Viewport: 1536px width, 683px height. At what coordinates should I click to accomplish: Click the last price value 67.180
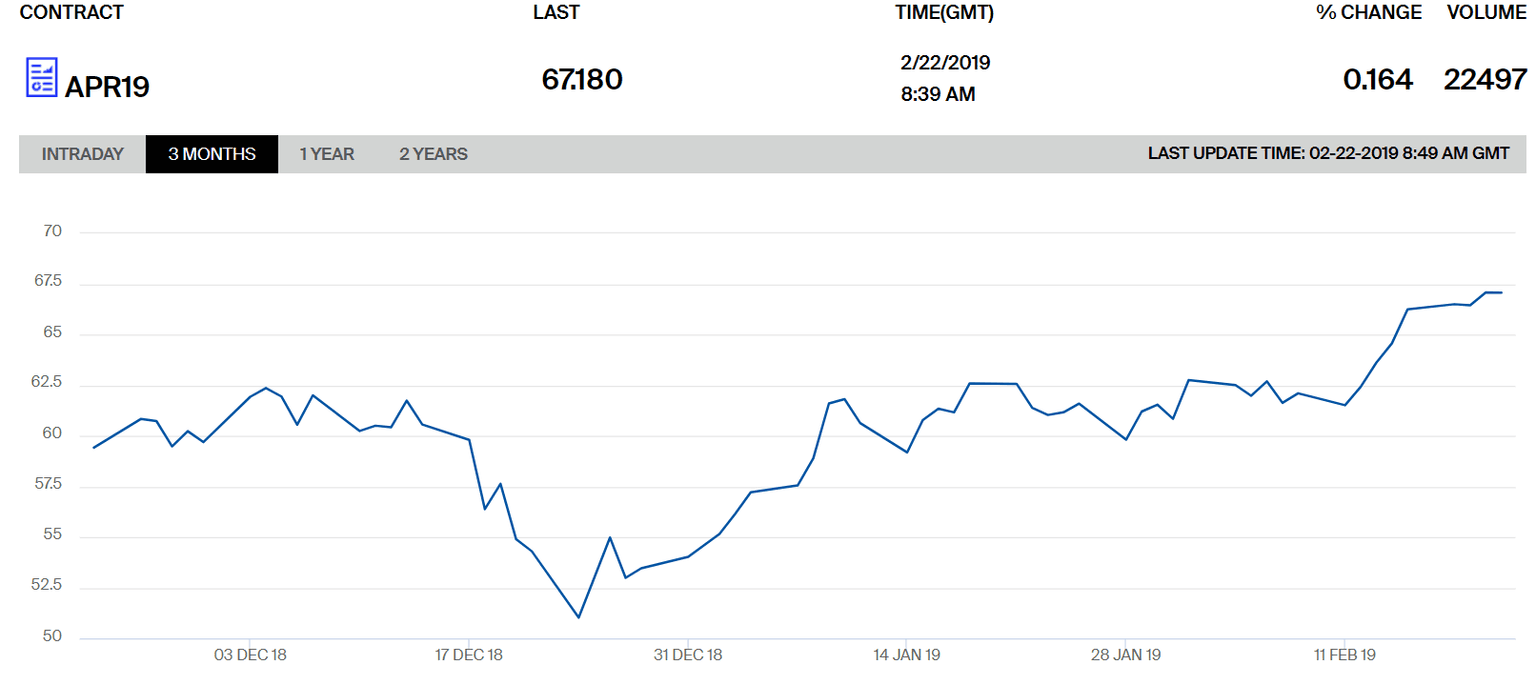point(582,79)
